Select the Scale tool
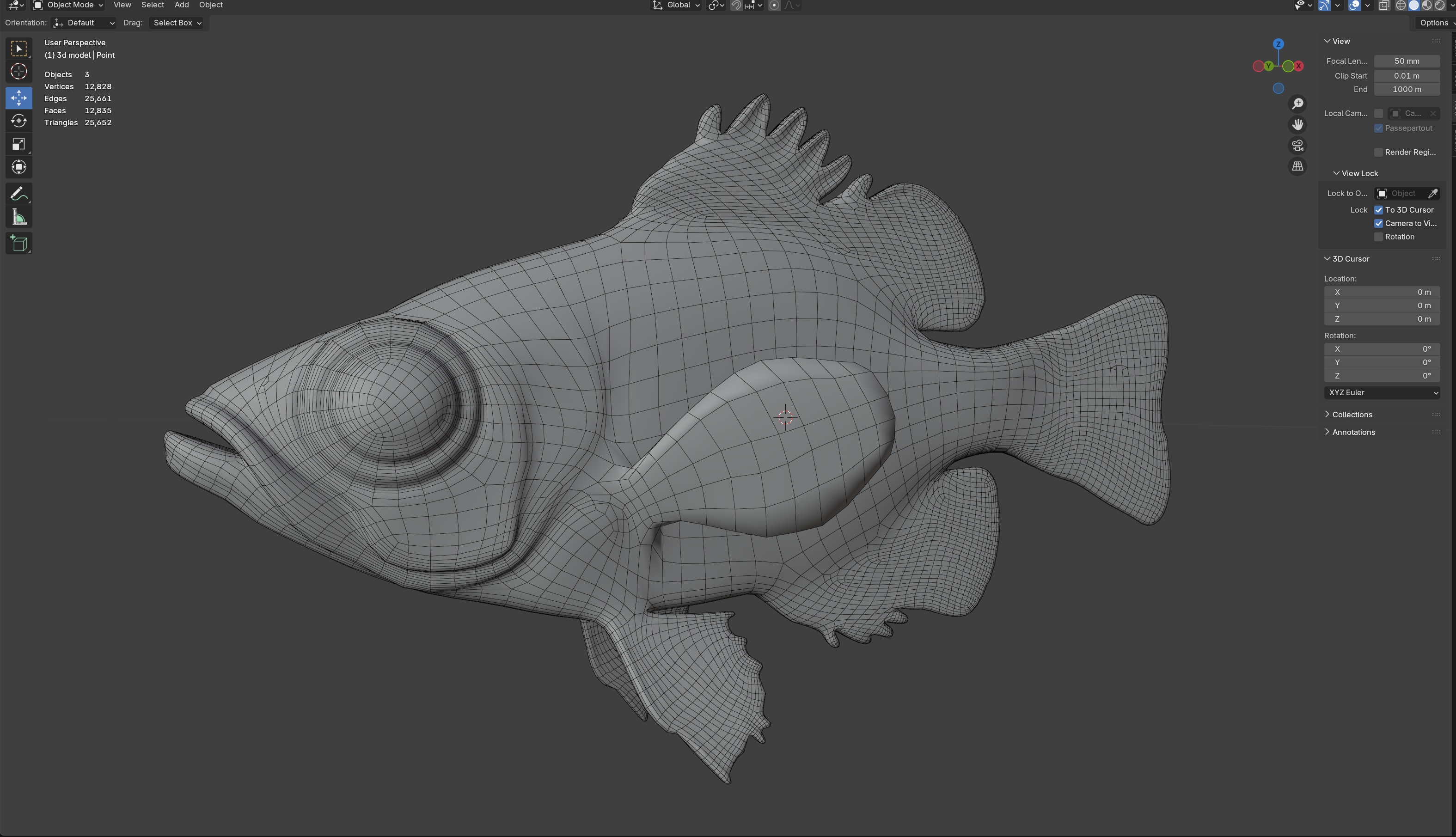Viewport: 1456px width, 837px height. [x=18, y=144]
